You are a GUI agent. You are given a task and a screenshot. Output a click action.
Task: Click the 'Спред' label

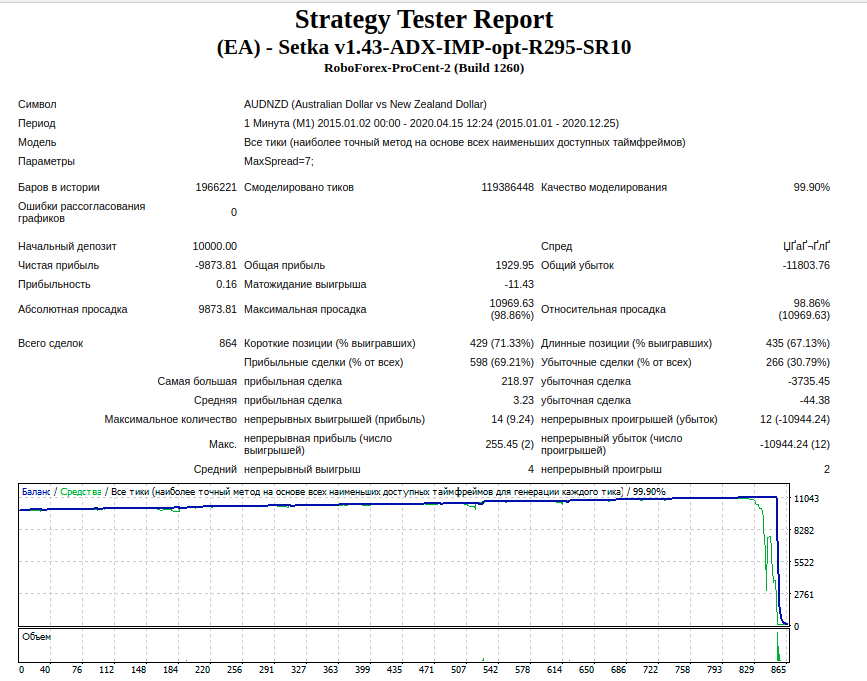tap(556, 247)
